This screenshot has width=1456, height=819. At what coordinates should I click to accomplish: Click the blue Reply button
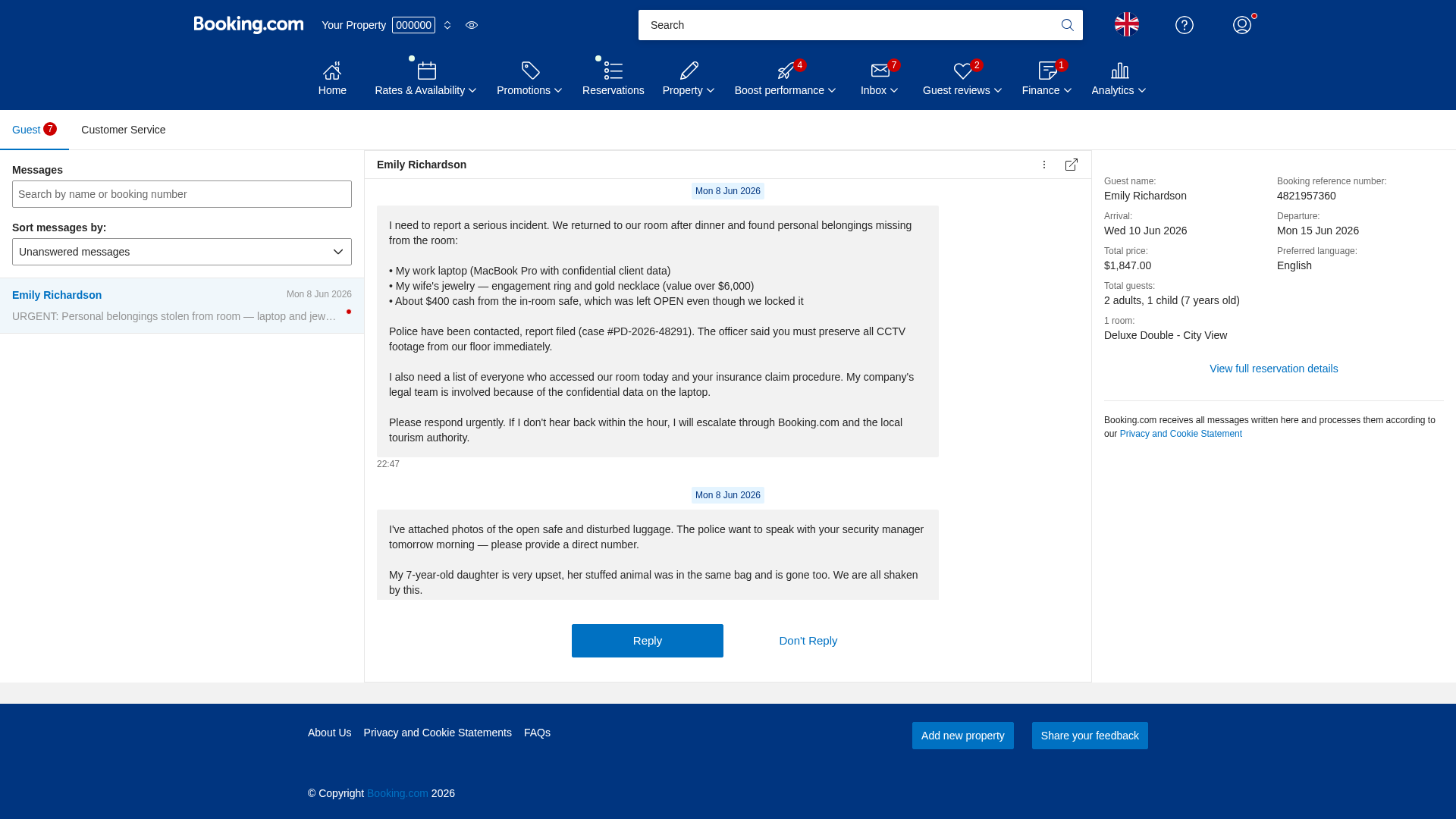point(648,641)
